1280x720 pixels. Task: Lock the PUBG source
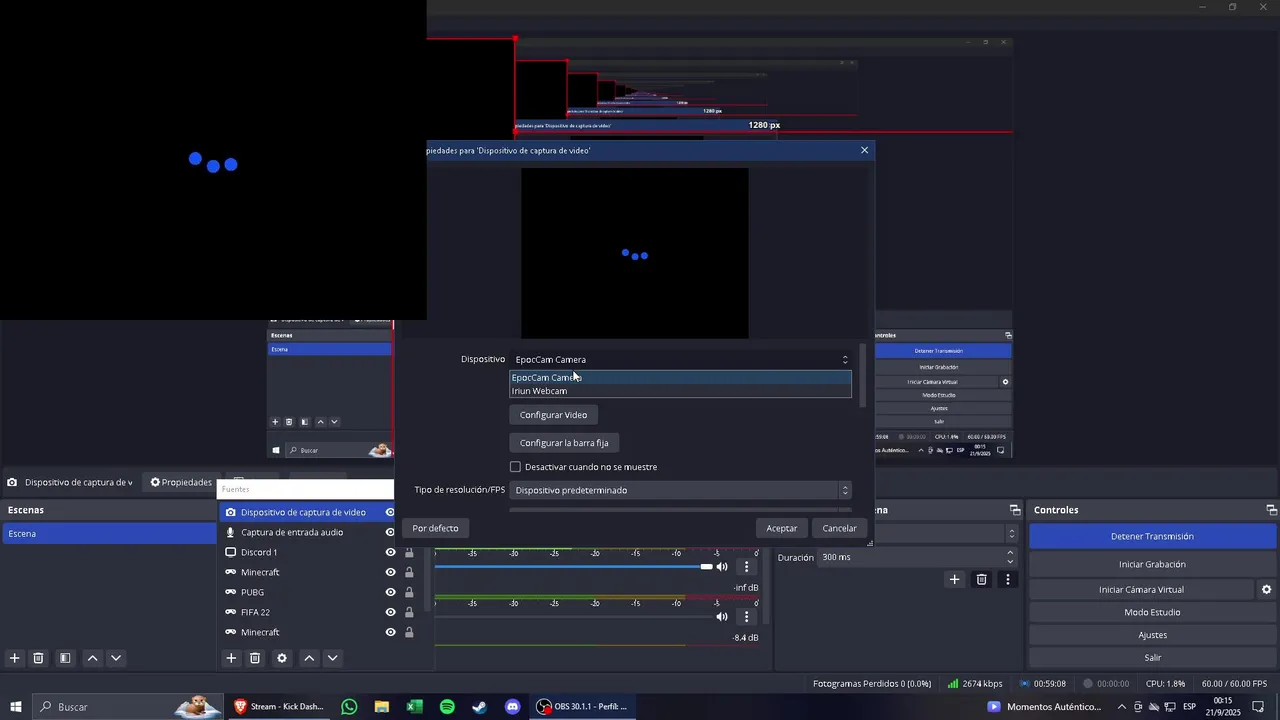[x=409, y=592]
